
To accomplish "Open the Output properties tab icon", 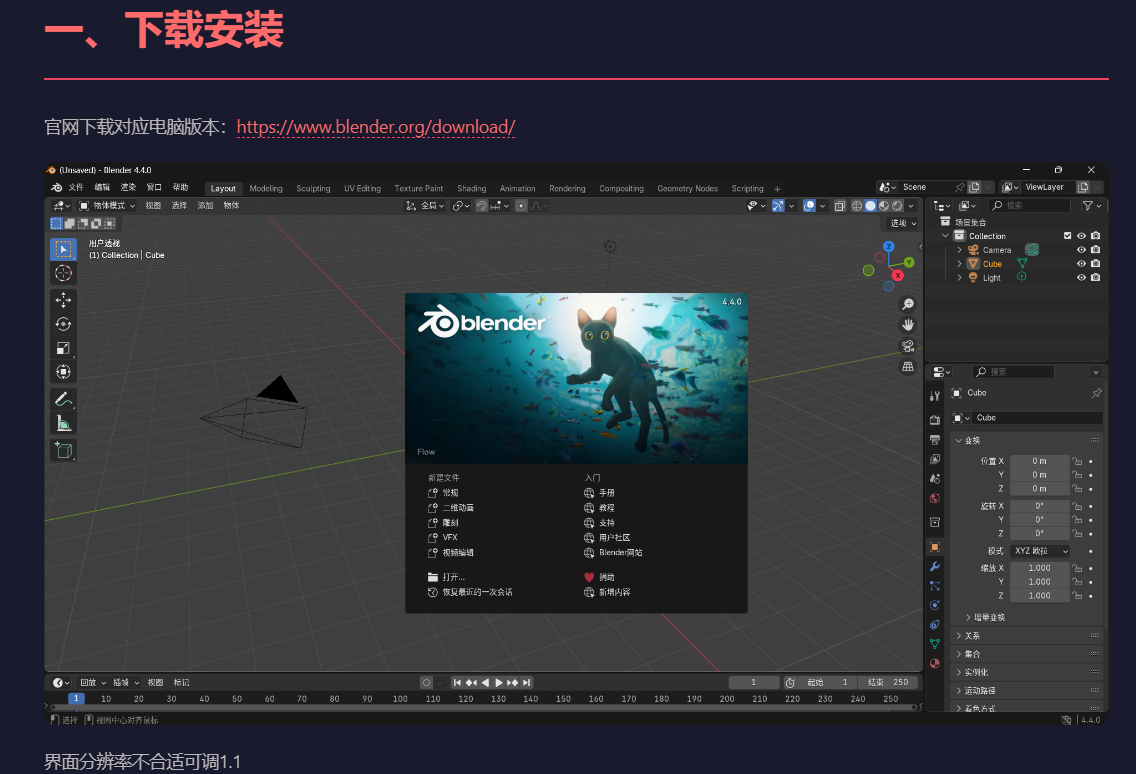I will pyautogui.click(x=935, y=440).
